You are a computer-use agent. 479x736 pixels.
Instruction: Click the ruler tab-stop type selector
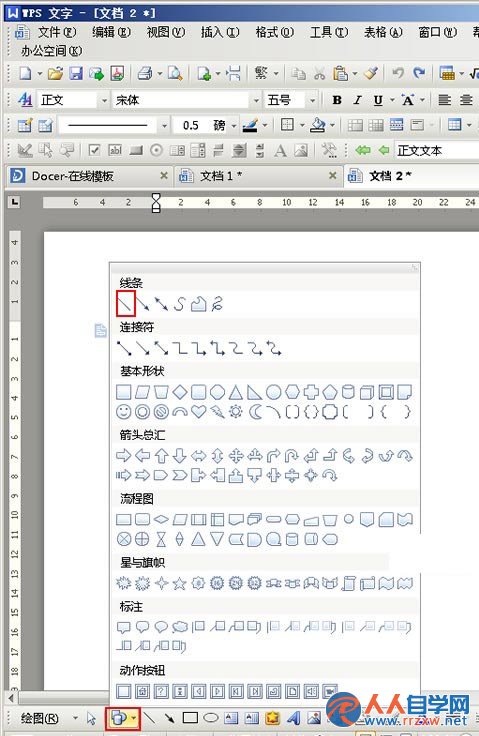coord(15,202)
